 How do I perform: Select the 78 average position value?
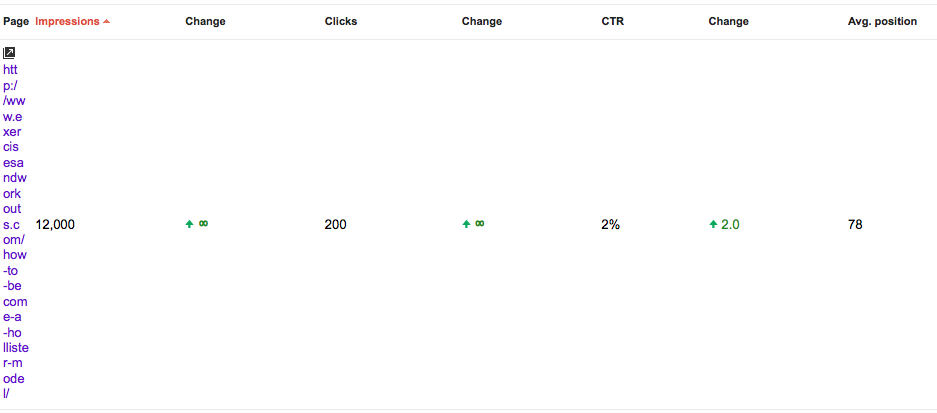(855, 225)
